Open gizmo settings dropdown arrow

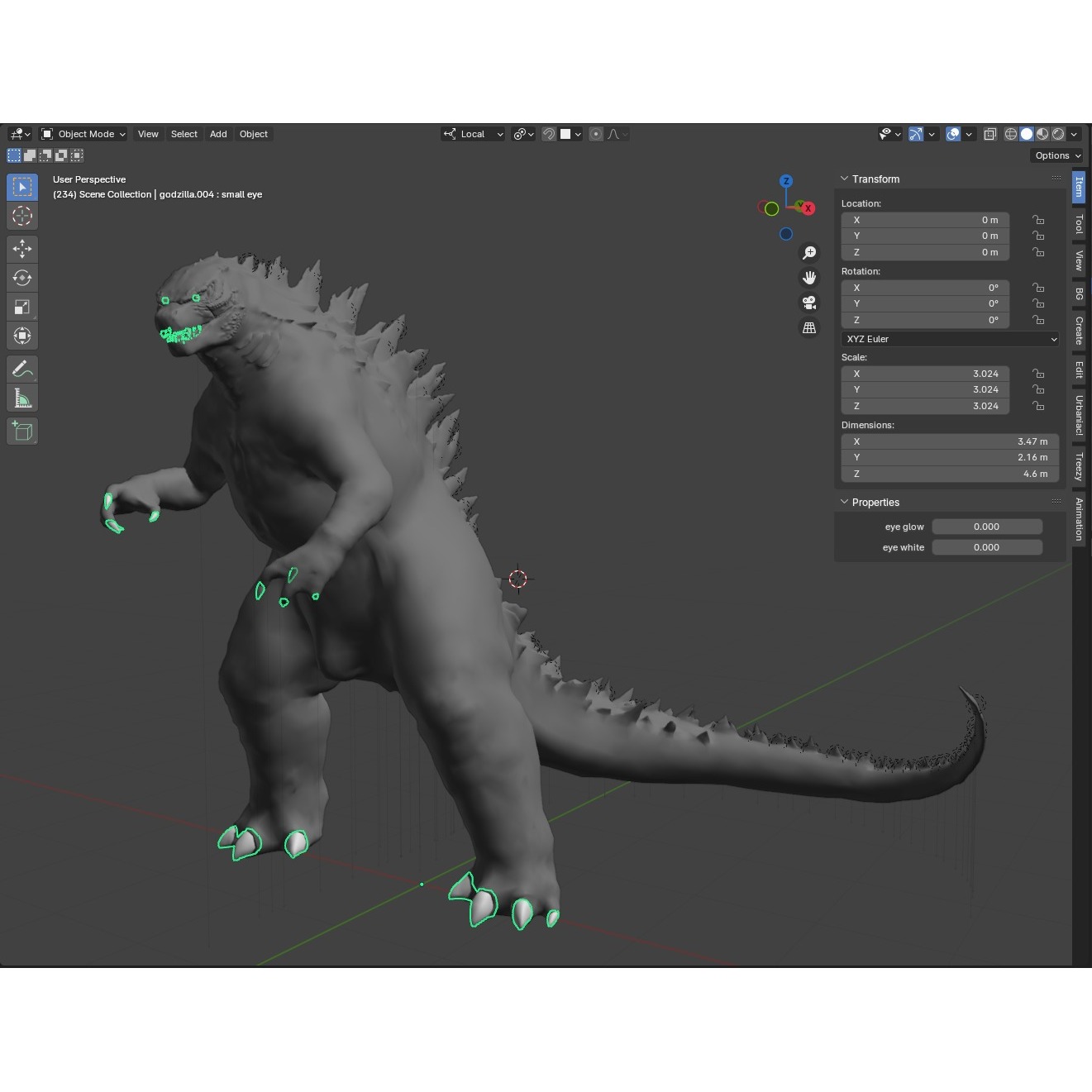coord(932,134)
